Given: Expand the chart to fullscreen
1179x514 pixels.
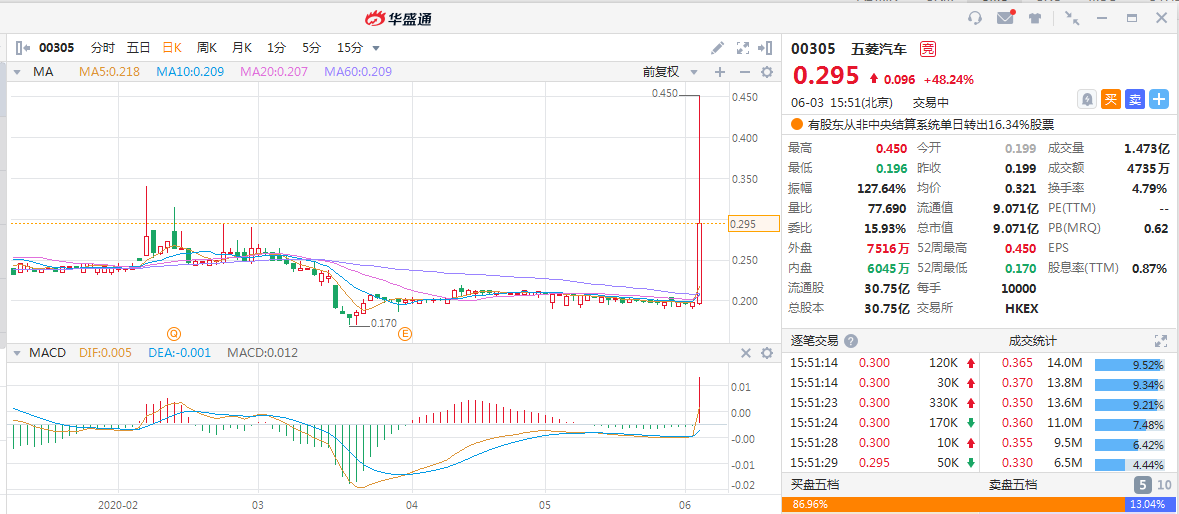Looking at the screenshot, I should [x=743, y=47].
